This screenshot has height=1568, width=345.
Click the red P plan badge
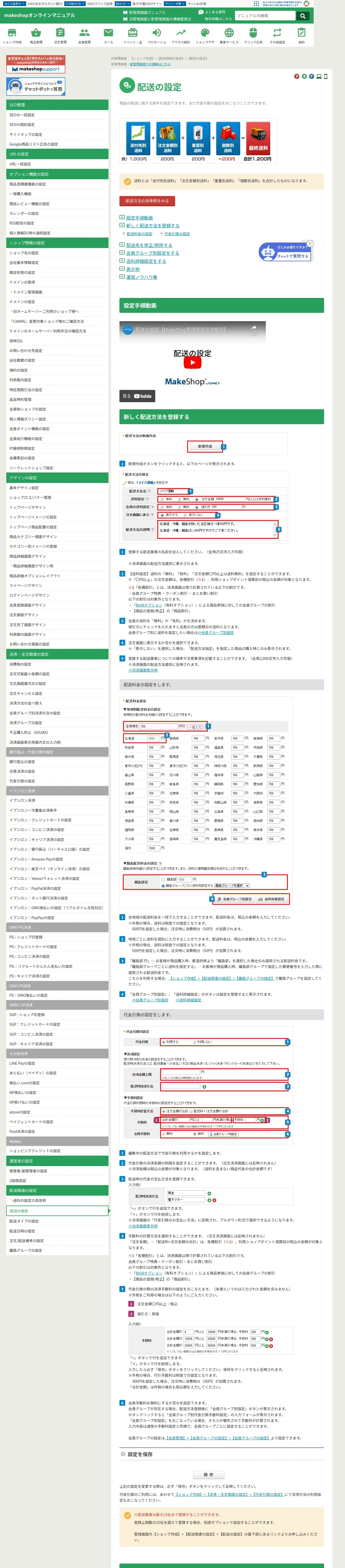(296, 77)
